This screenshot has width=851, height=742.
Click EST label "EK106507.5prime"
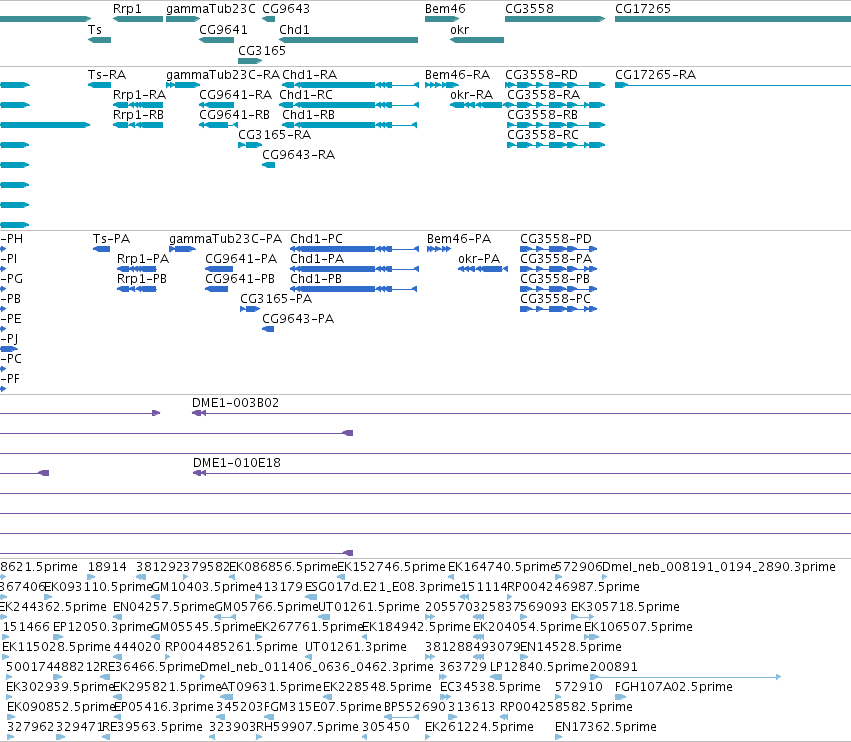click(638, 627)
